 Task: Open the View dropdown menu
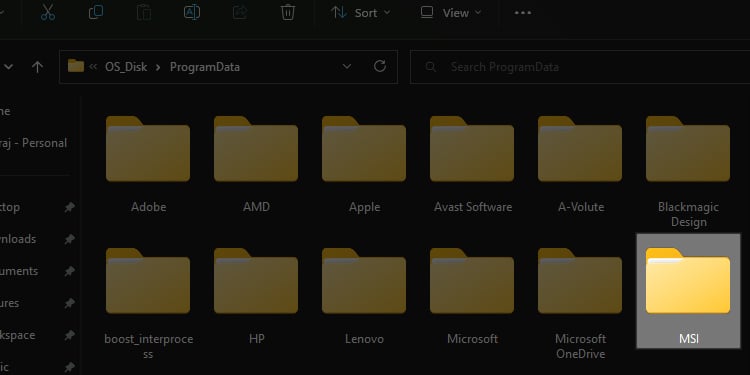451,13
